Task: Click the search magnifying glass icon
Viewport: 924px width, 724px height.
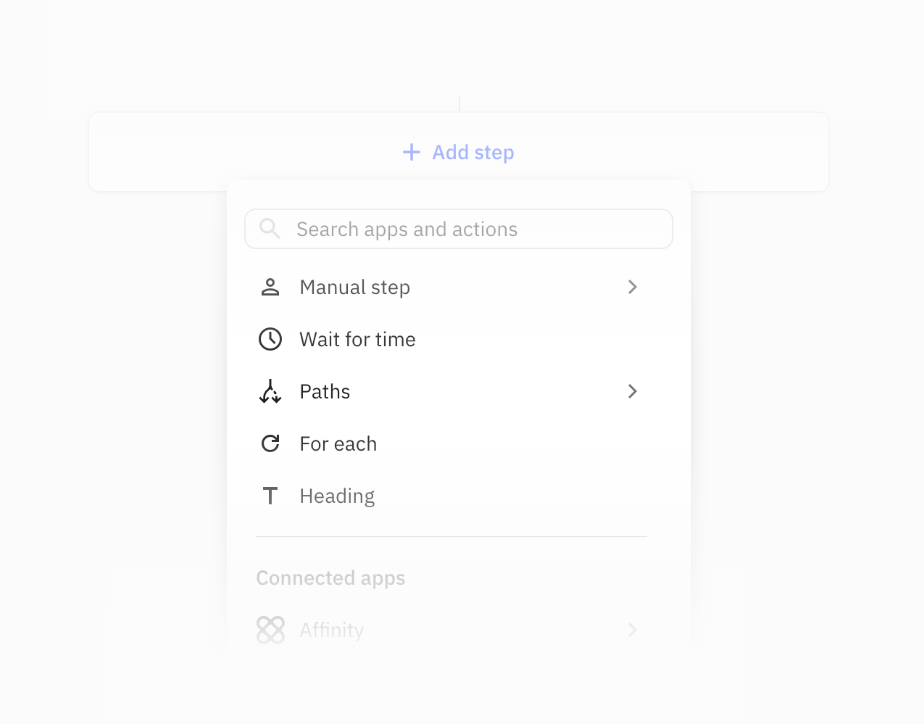Action: 269,229
